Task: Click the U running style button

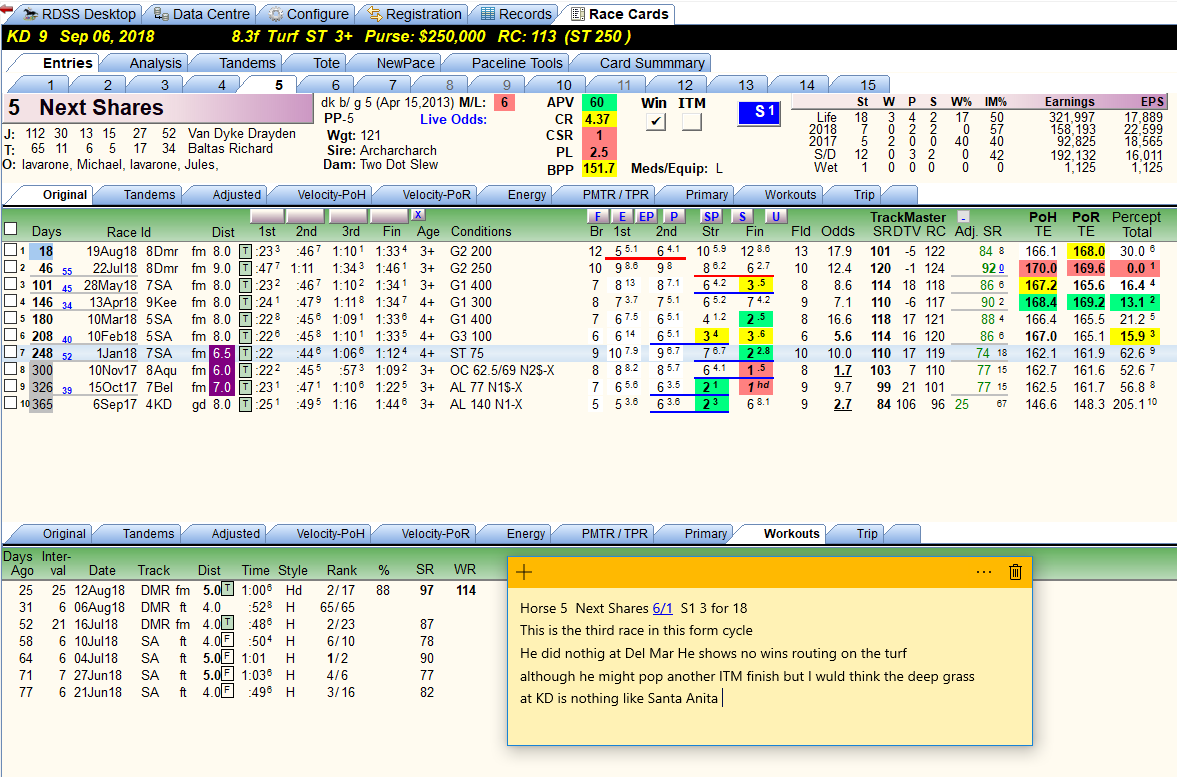Action: tap(775, 216)
